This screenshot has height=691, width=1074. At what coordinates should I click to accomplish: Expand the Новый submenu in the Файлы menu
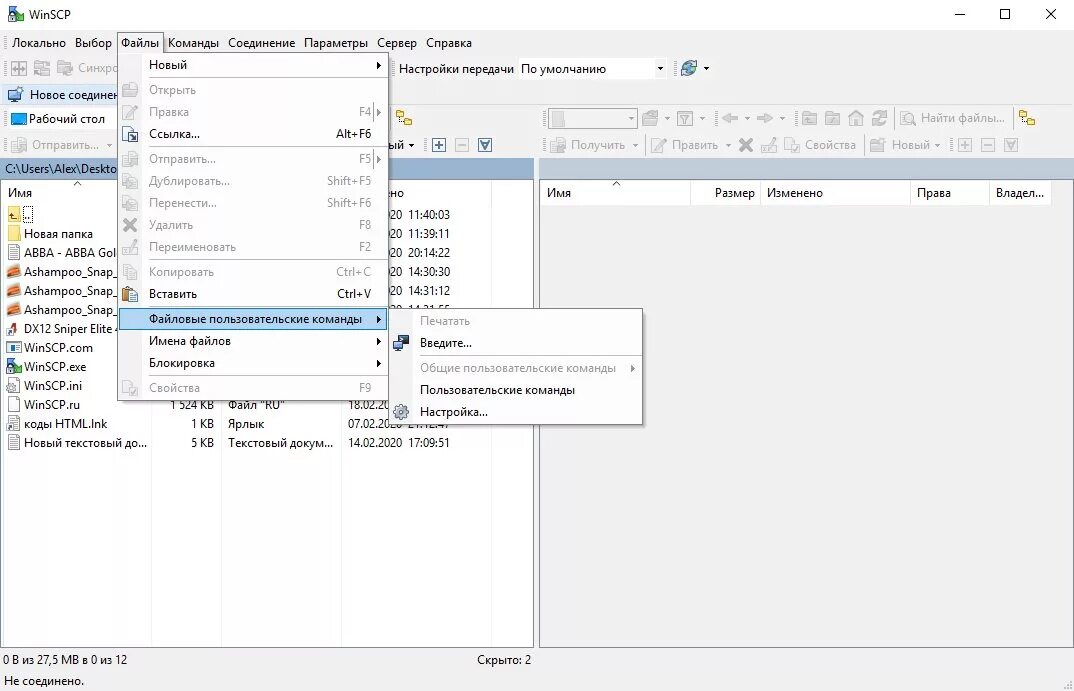(253, 65)
